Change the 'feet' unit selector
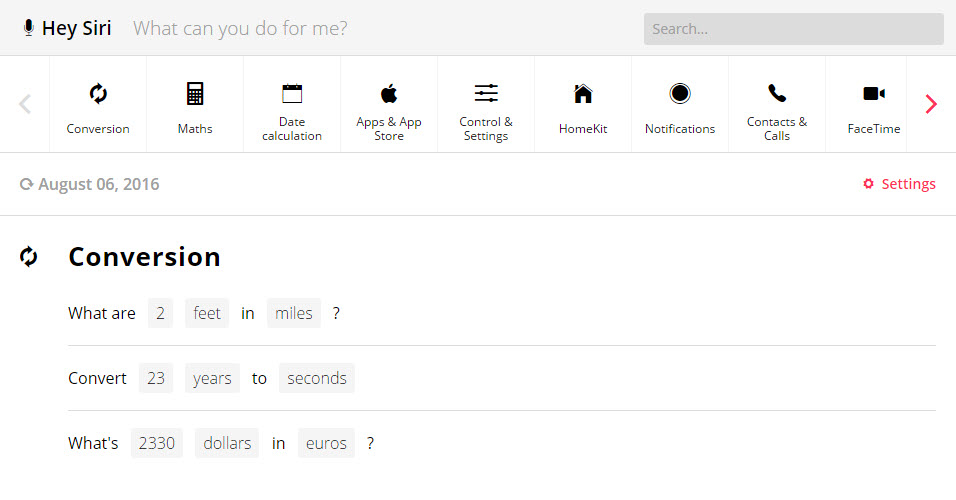 207,313
